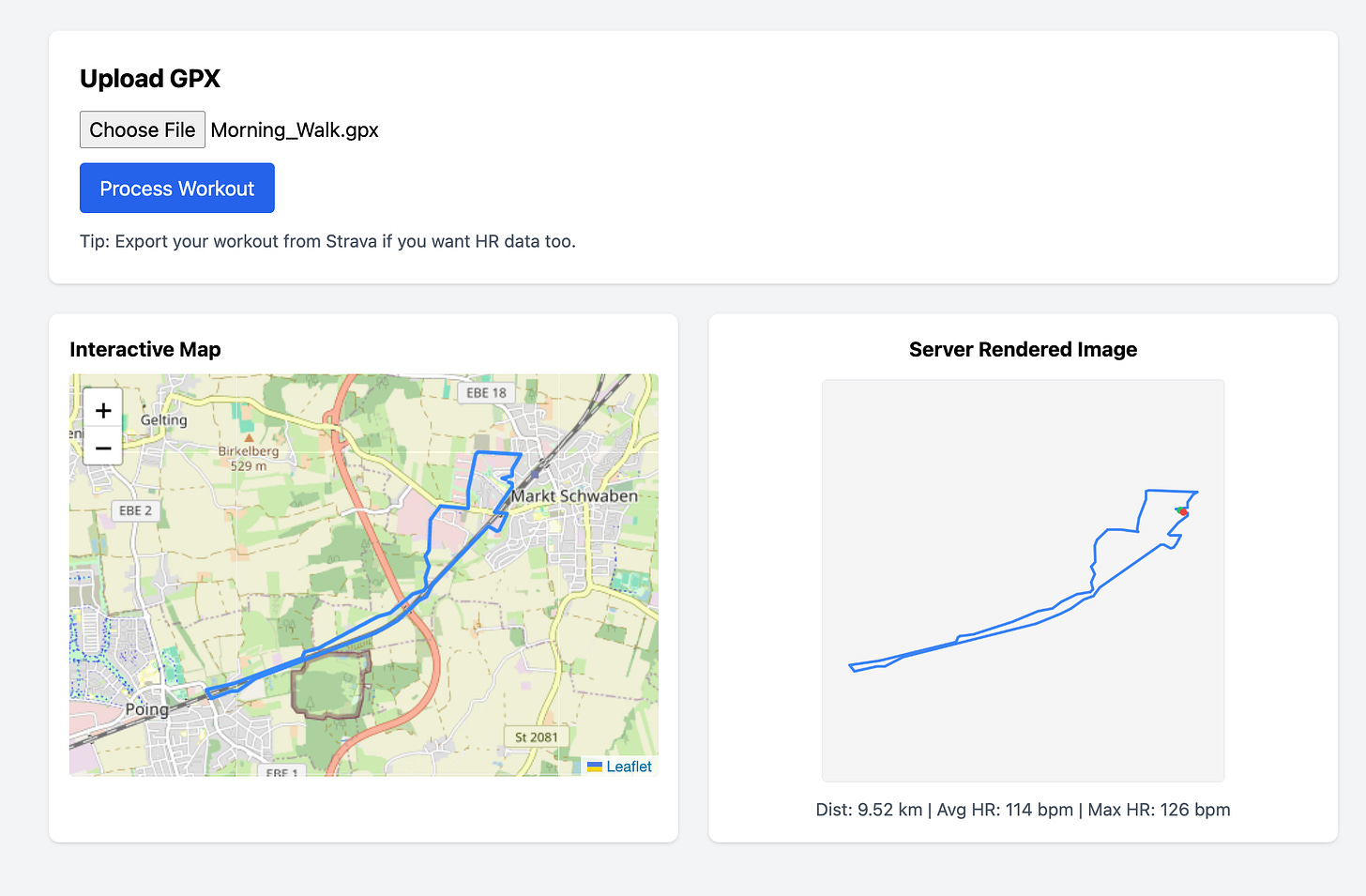Click the Poing town label on the map
1366x896 pixels.
146,708
